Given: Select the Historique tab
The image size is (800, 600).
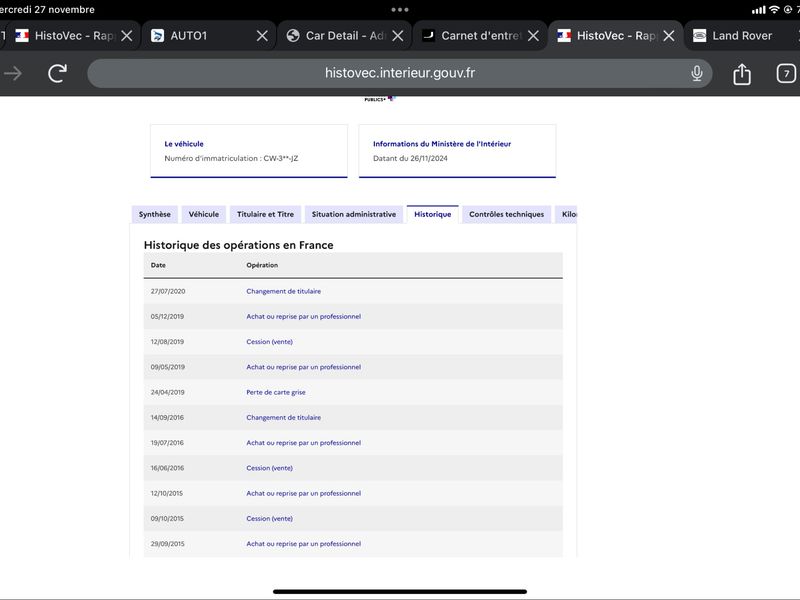Looking at the screenshot, I should pyautogui.click(x=433, y=214).
